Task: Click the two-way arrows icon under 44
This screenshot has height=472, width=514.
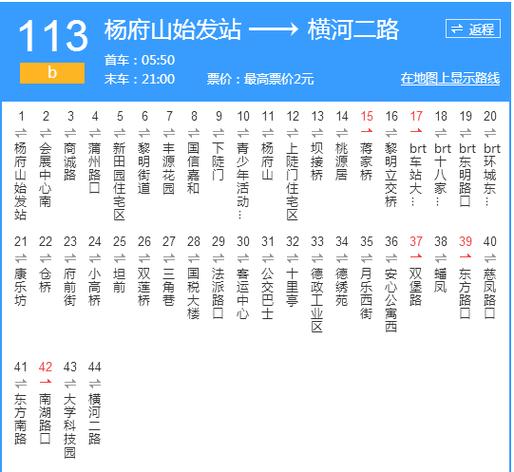Action: [x=94, y=384]
